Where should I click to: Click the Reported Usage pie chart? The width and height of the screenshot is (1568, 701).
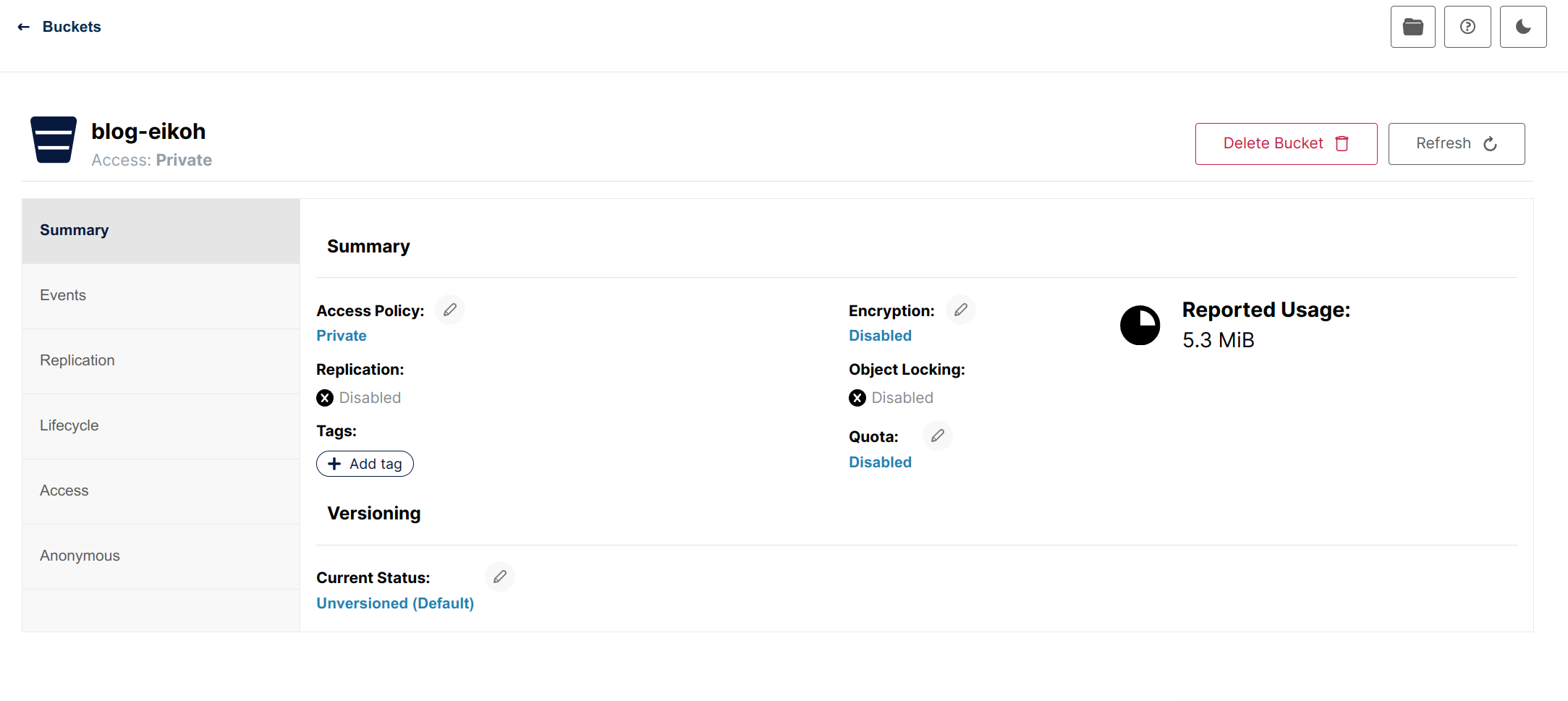pyautogui.click(x=1140, y=326)
